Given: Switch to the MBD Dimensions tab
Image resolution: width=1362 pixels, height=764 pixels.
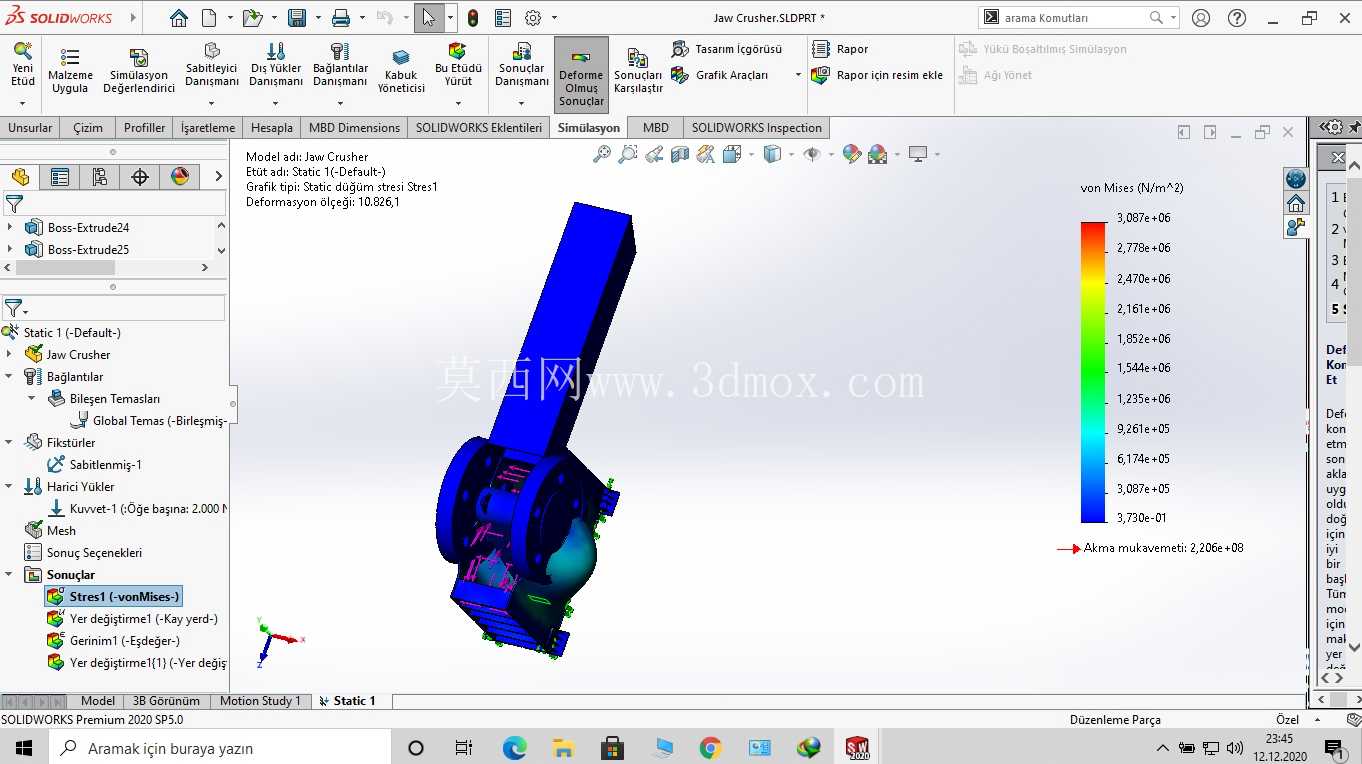Looking at the screenshot, I should pos(354,127).
